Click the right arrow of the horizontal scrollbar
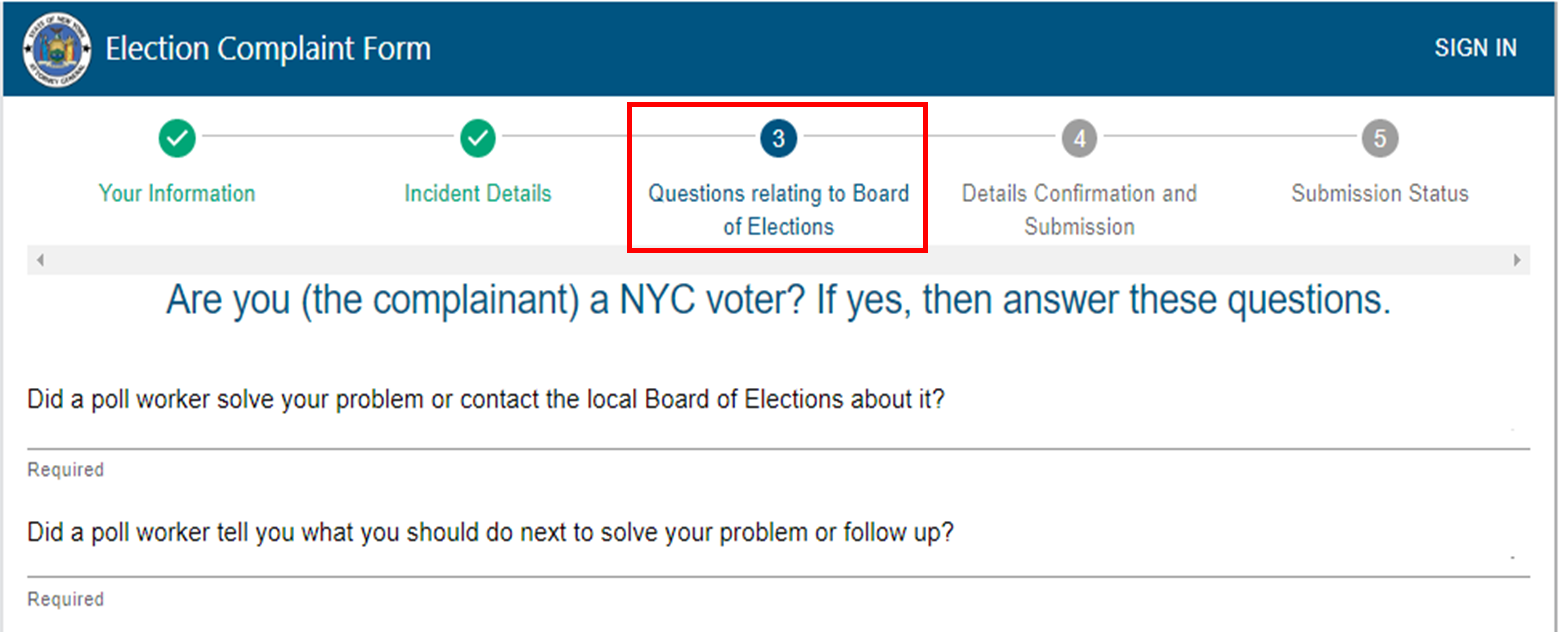Image resolution: width=1564 pixels, height=632 pixels. pos(1518,258)
